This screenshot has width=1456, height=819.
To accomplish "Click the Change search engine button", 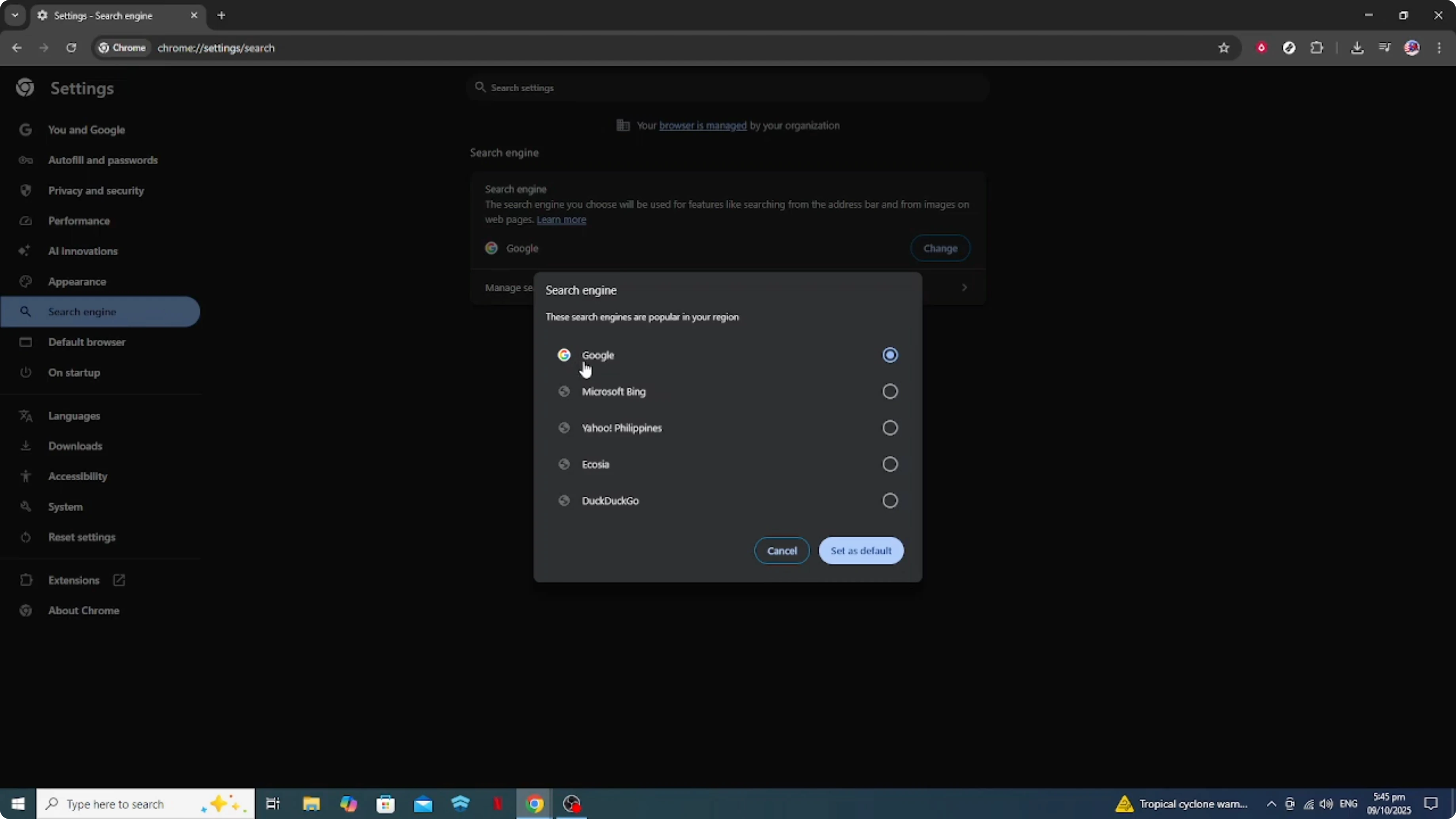I will tap(940, 248).
